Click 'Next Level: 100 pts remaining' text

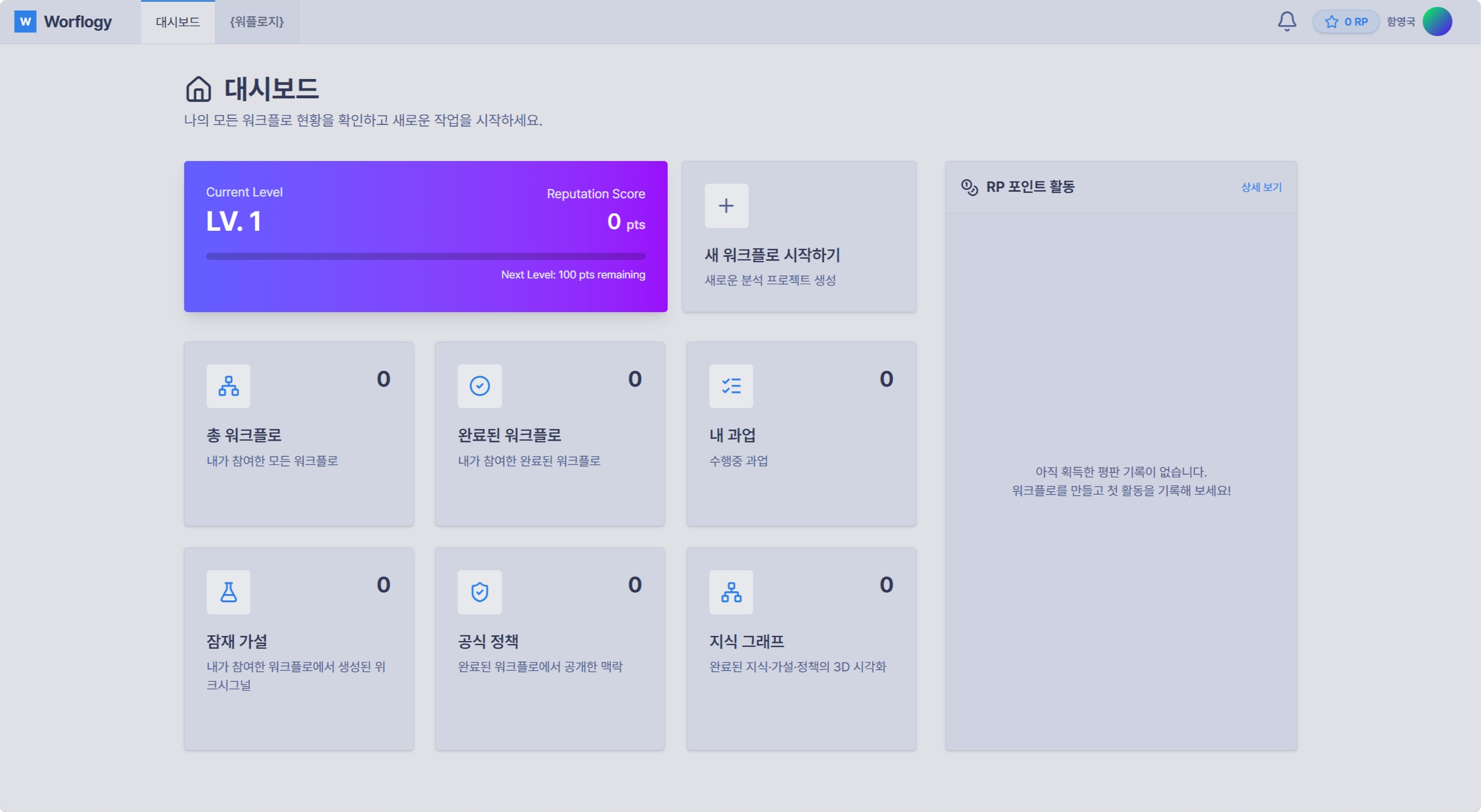tap(573, 275)
